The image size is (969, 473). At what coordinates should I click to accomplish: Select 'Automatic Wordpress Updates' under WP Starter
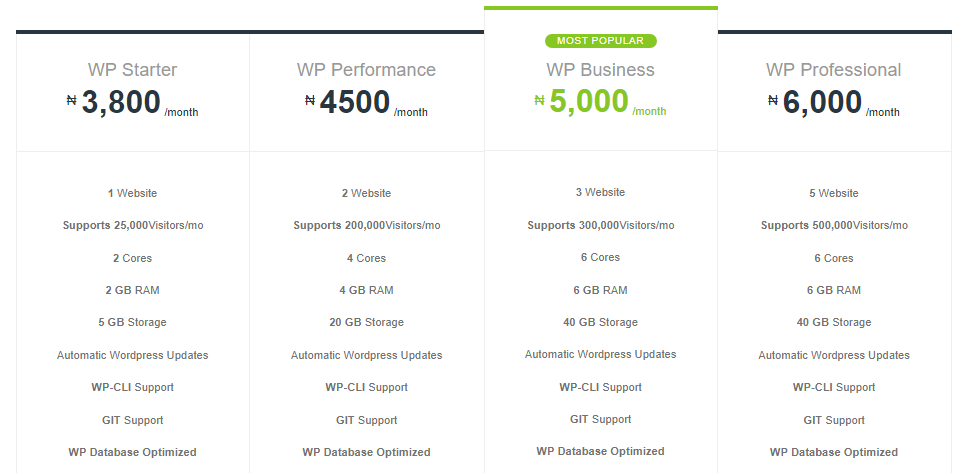[133, 355]
